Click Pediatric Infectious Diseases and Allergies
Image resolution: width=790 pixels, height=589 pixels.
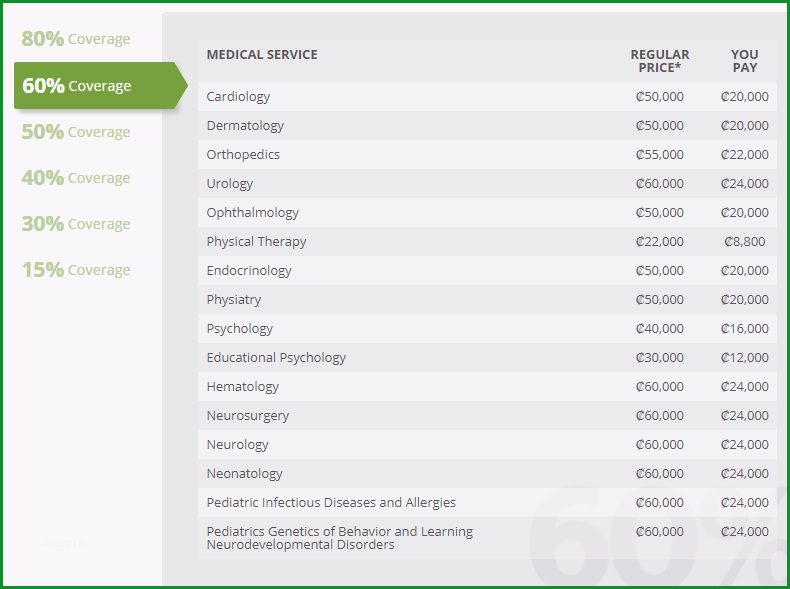tap(331, 502)
